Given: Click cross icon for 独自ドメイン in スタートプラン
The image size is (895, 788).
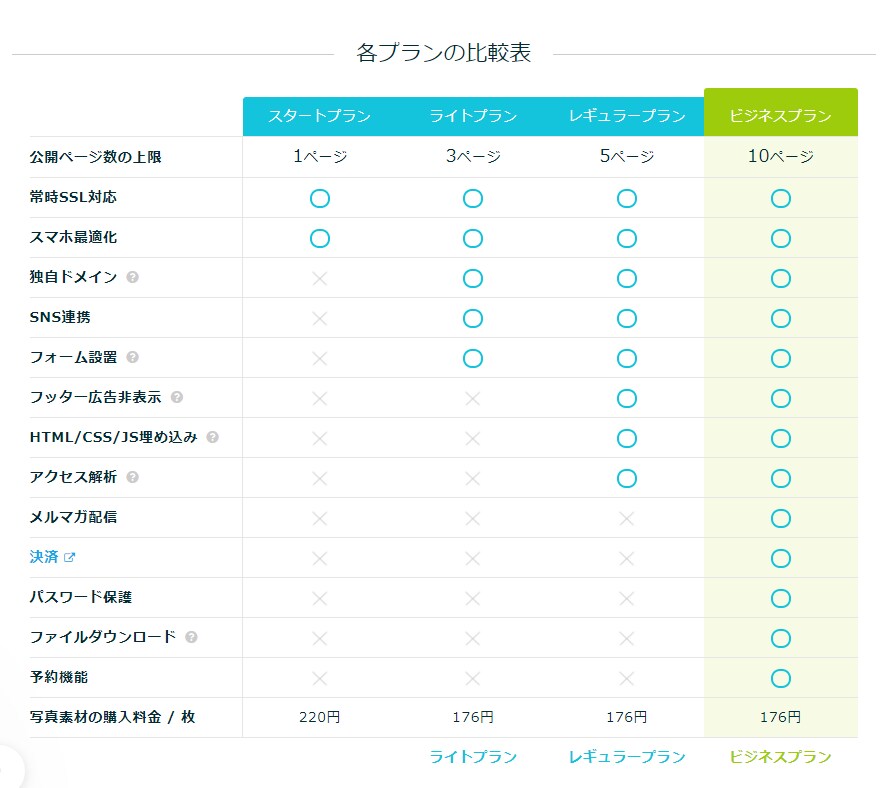Looking at the screenshot, I should click(320, 278).
